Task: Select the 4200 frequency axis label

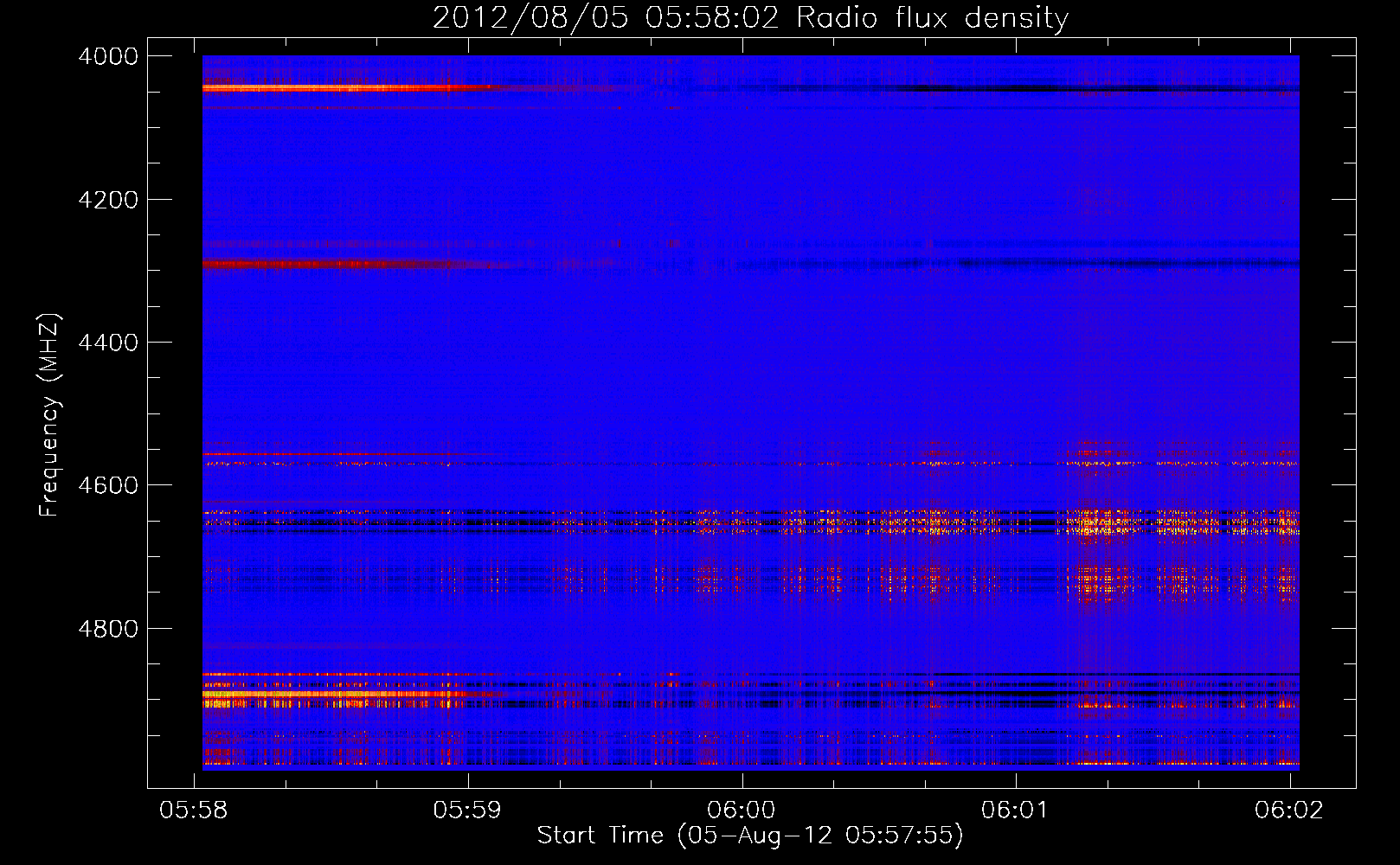Action: click(108, 200)
